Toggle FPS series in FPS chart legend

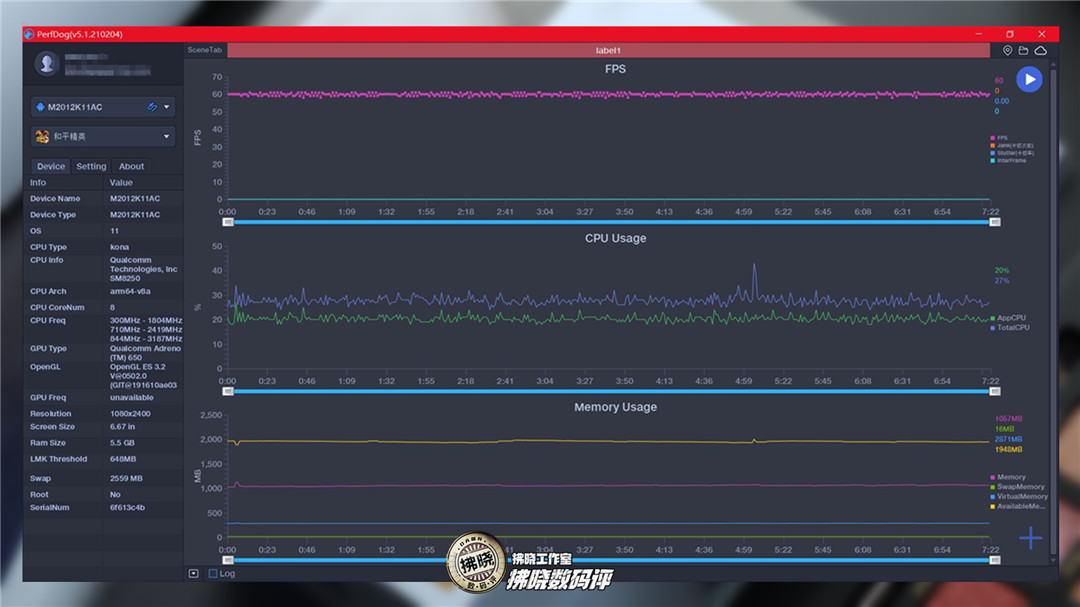(999, 138)
